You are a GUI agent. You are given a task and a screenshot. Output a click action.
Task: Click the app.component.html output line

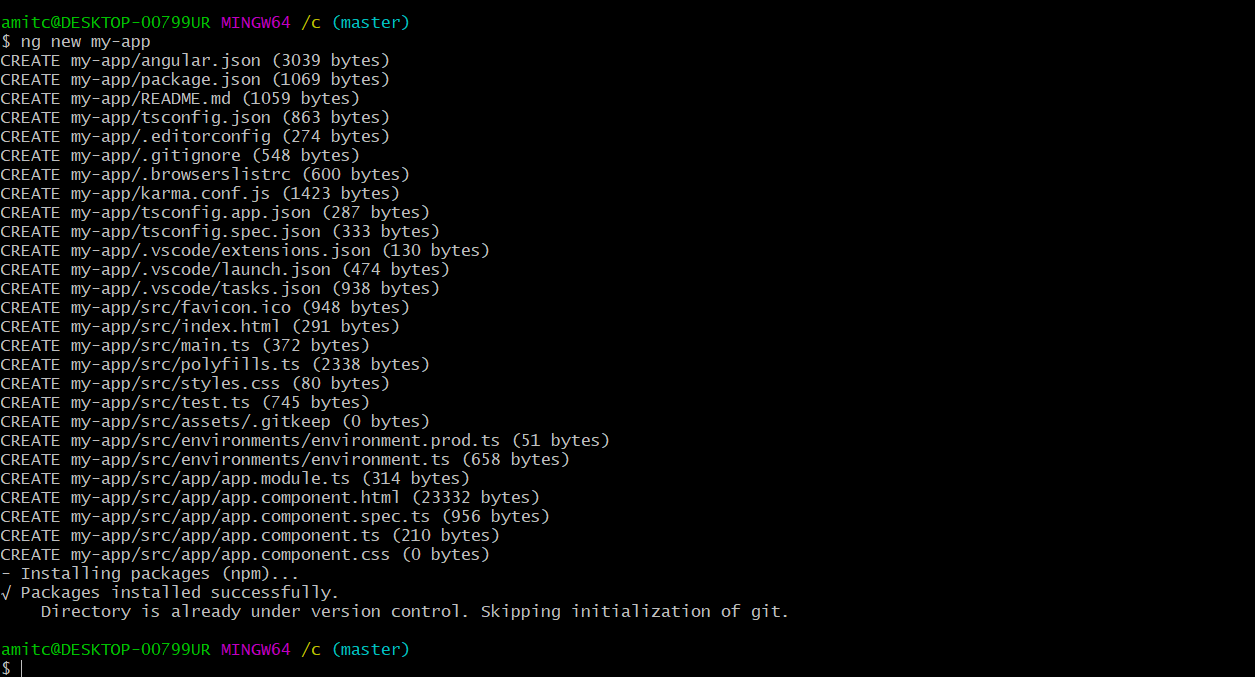(270, 497)
